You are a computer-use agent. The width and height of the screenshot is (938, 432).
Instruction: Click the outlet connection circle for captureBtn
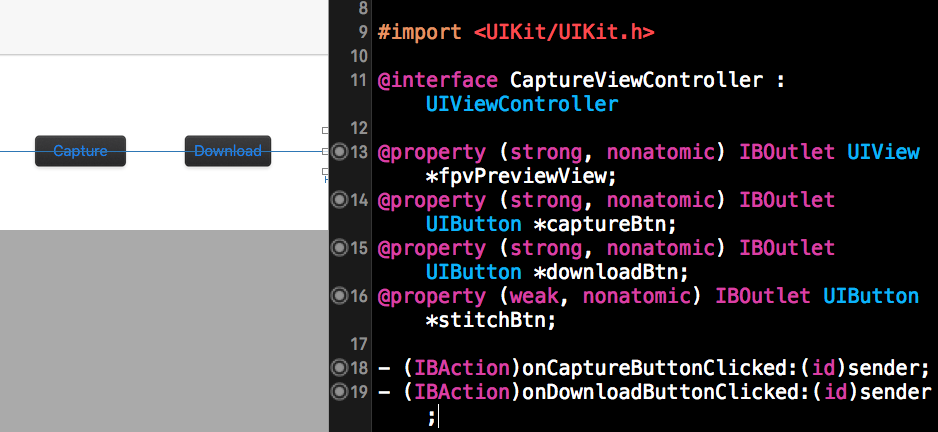338,200
